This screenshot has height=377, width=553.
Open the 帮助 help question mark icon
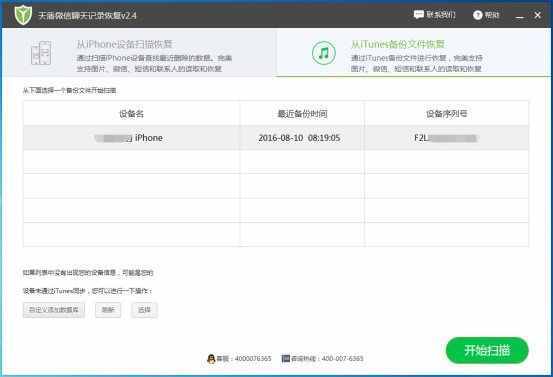(478, 15)
